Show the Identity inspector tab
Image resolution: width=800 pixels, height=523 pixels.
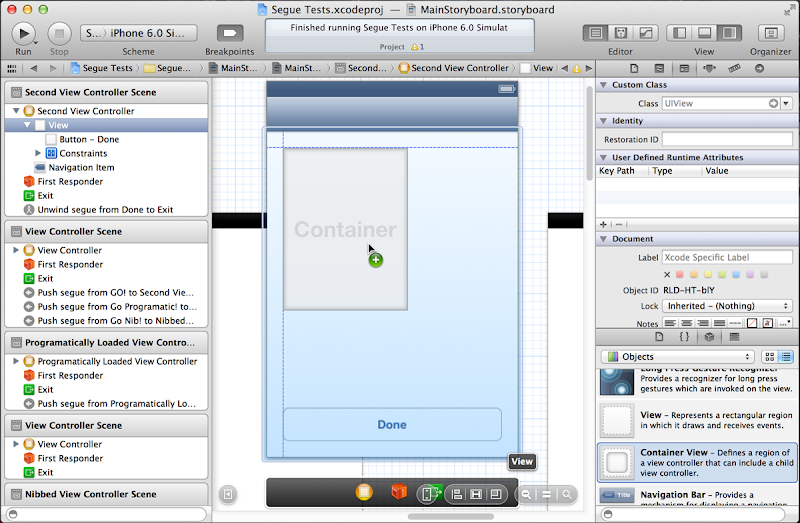[x=684, y=68]
